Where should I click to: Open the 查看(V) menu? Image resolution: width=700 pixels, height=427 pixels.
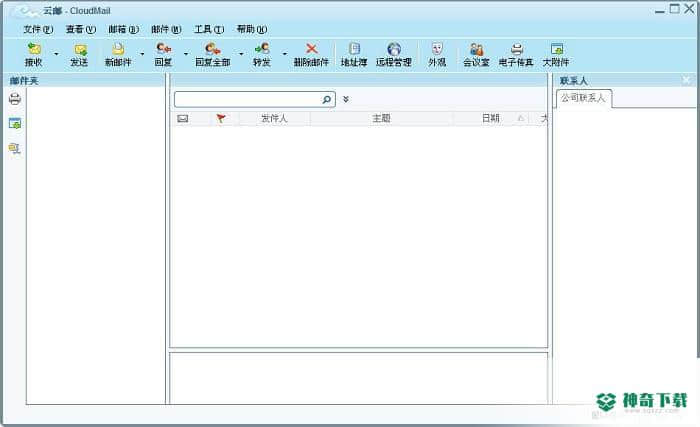(x=81, y=29)
